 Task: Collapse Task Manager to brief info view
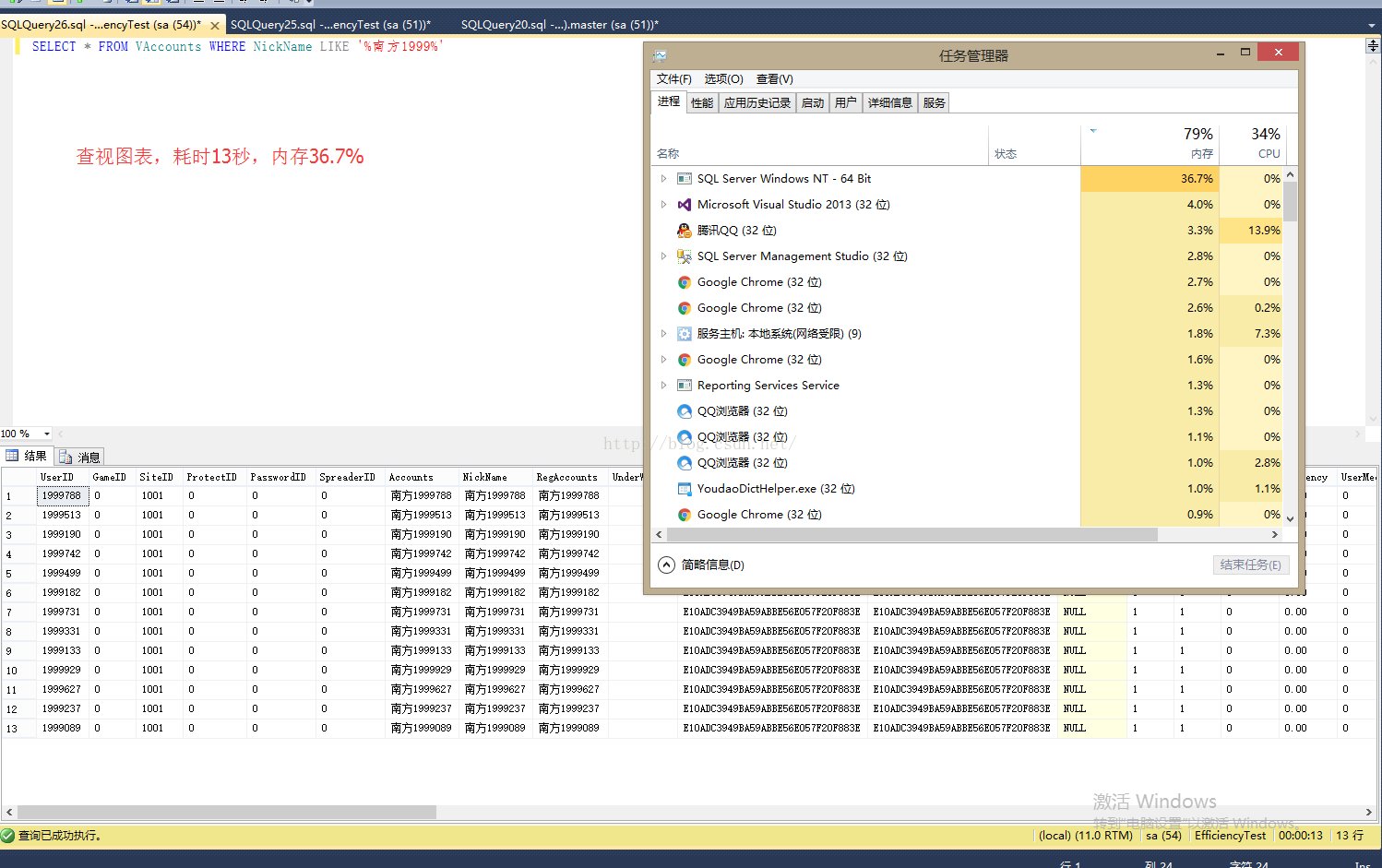(700, 565)
